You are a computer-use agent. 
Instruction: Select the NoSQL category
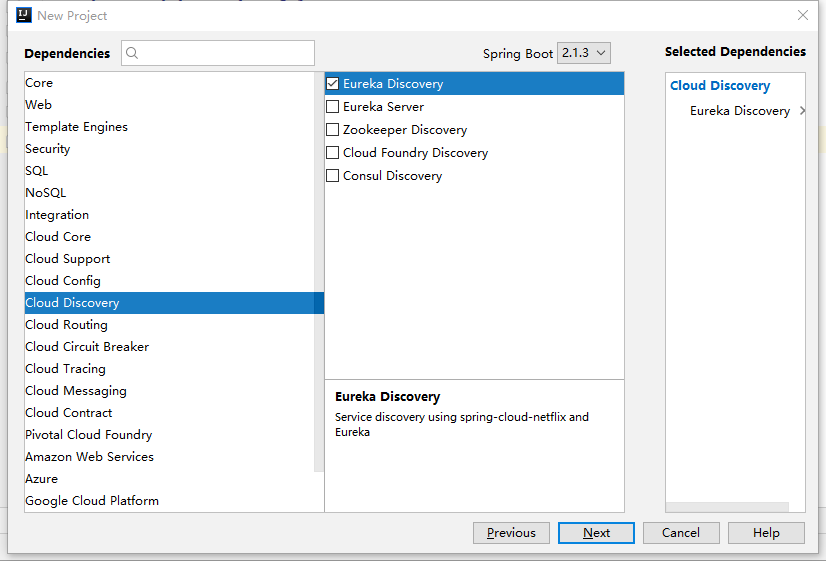pyautogui.click(x=169, y=193)
